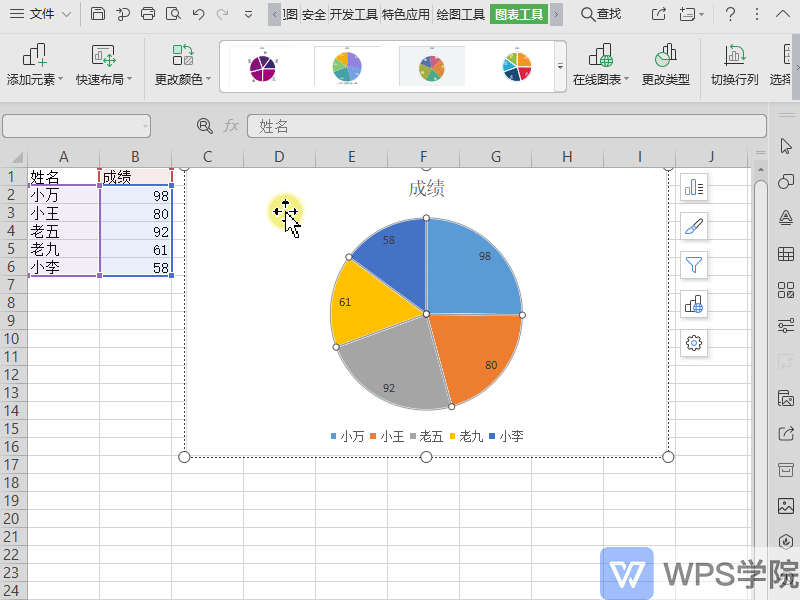Select the third pie chart style with gray background
This screenshot has width=800, height=600.
tap(432, 67)
